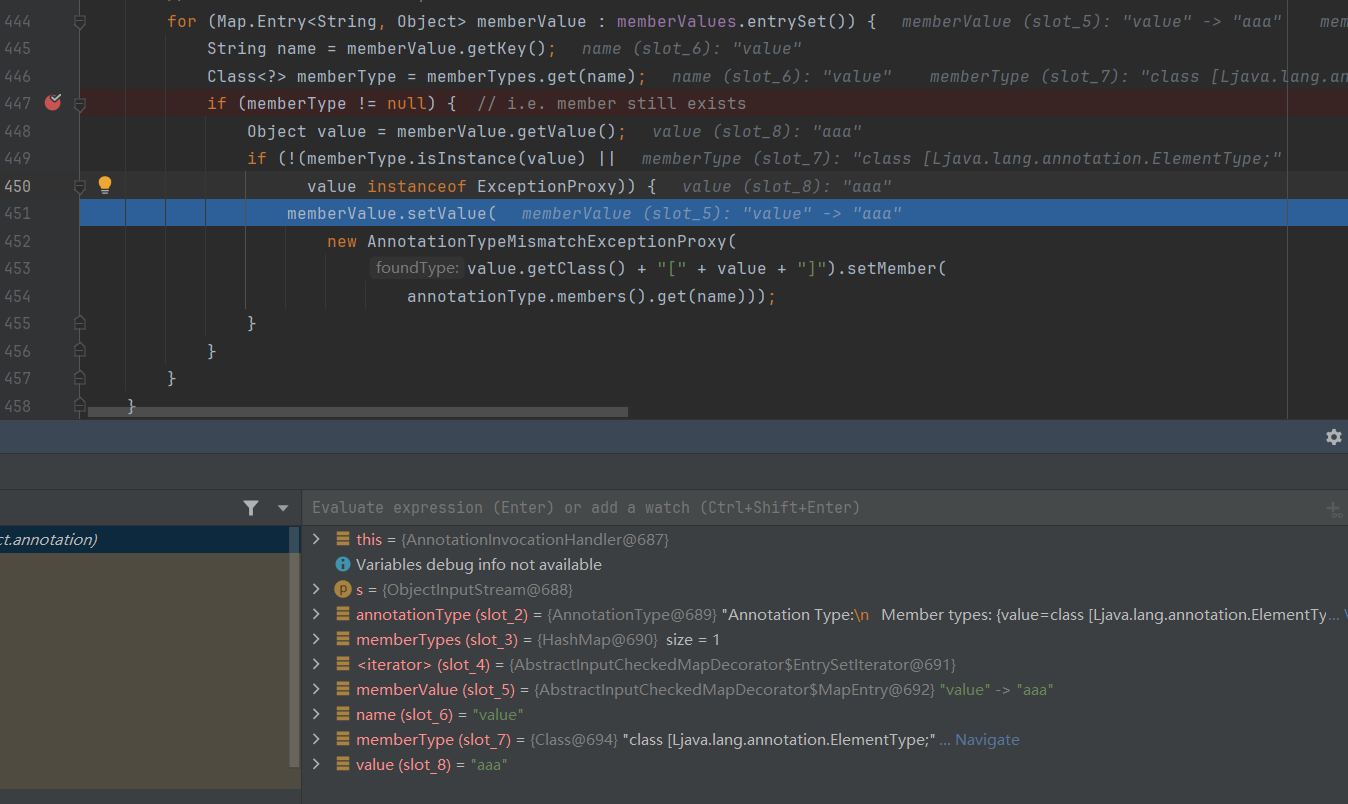Expand the annotationType (slot_2) variable
1348x804 pixels.
(x=317, y=614)
